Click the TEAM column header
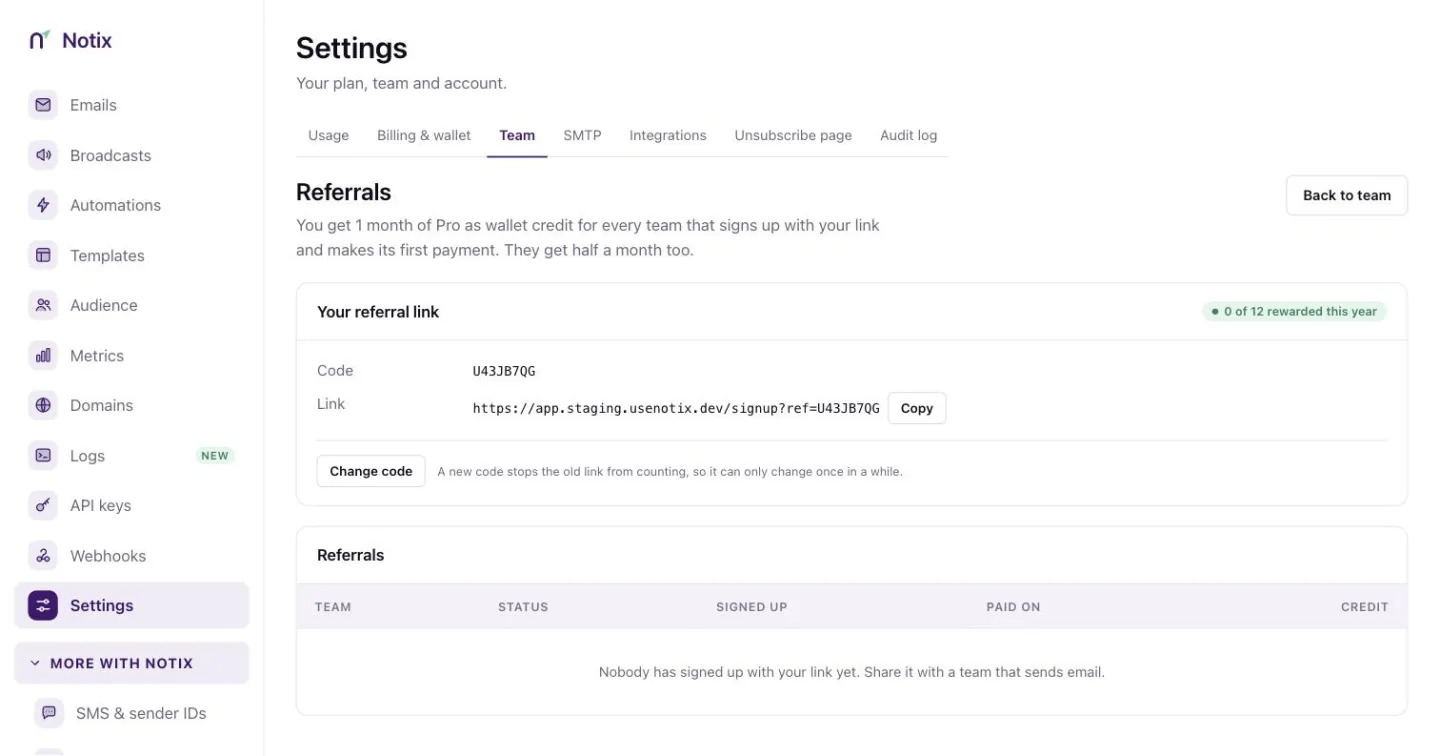 (333, 607)
